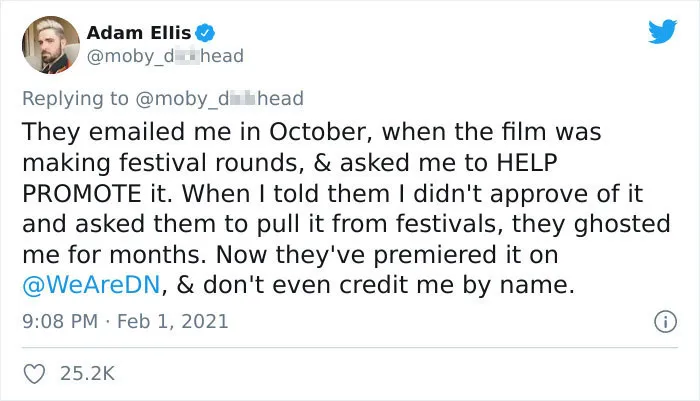The width and height of the screenshot is (700, 401).
Task: Click the blue Twitter bird logo
Action: click(662, 32)
